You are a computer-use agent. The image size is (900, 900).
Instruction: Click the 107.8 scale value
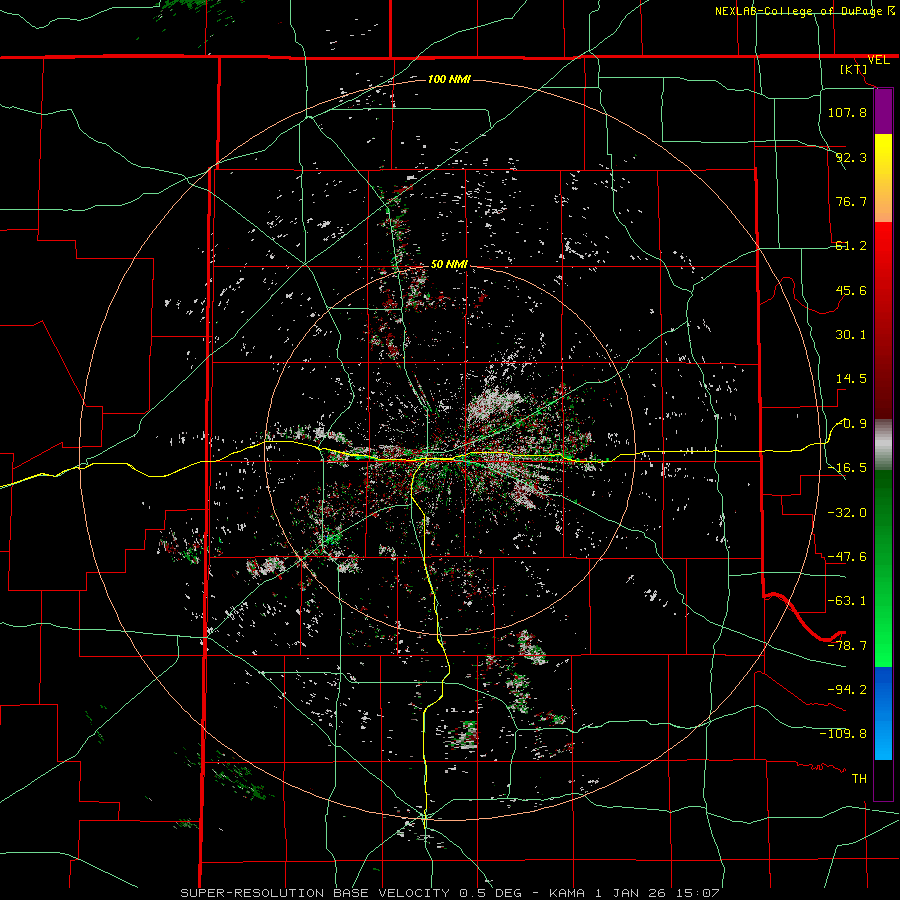(847, 112)
